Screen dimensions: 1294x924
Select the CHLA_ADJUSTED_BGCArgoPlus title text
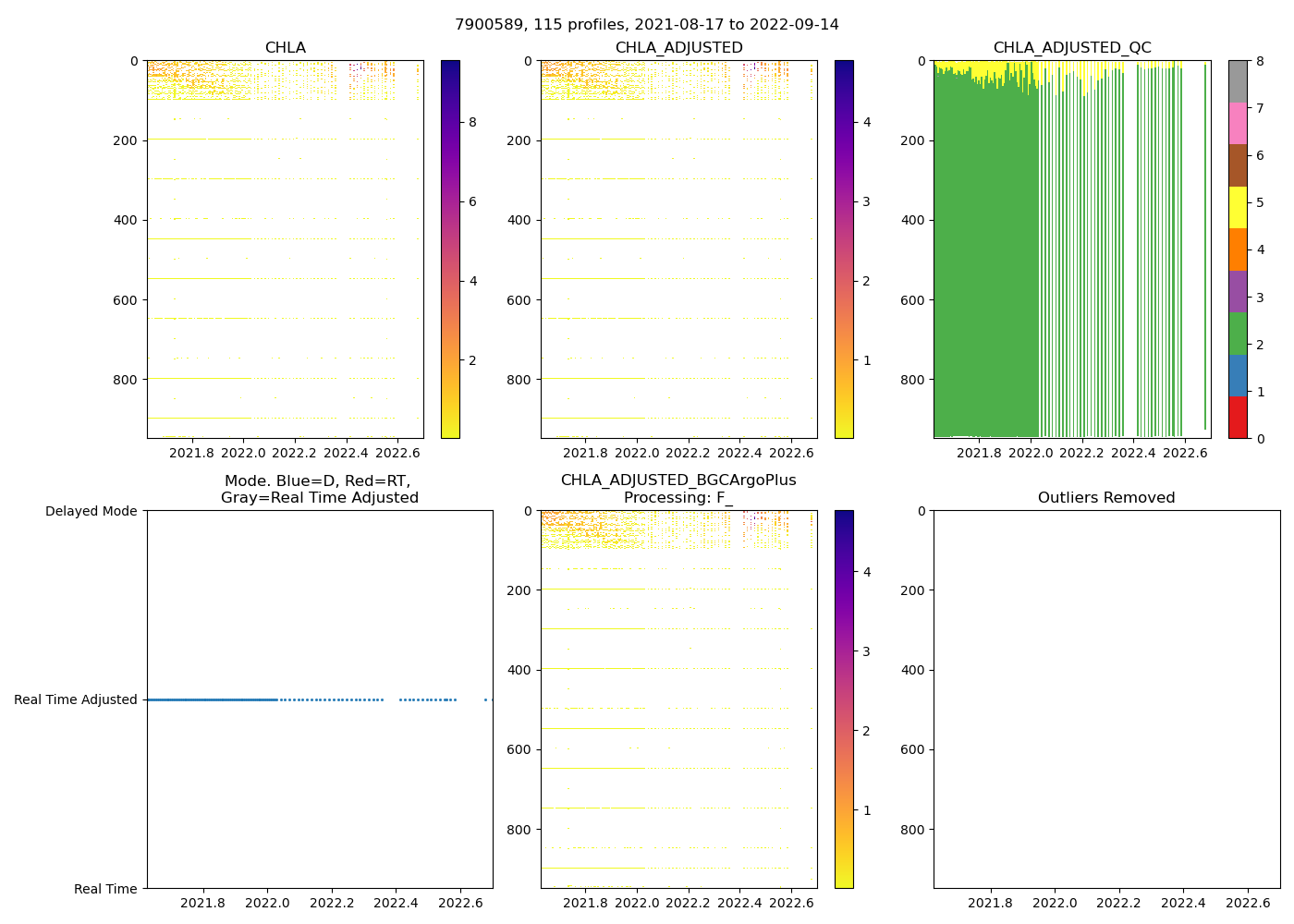point(678,480)
